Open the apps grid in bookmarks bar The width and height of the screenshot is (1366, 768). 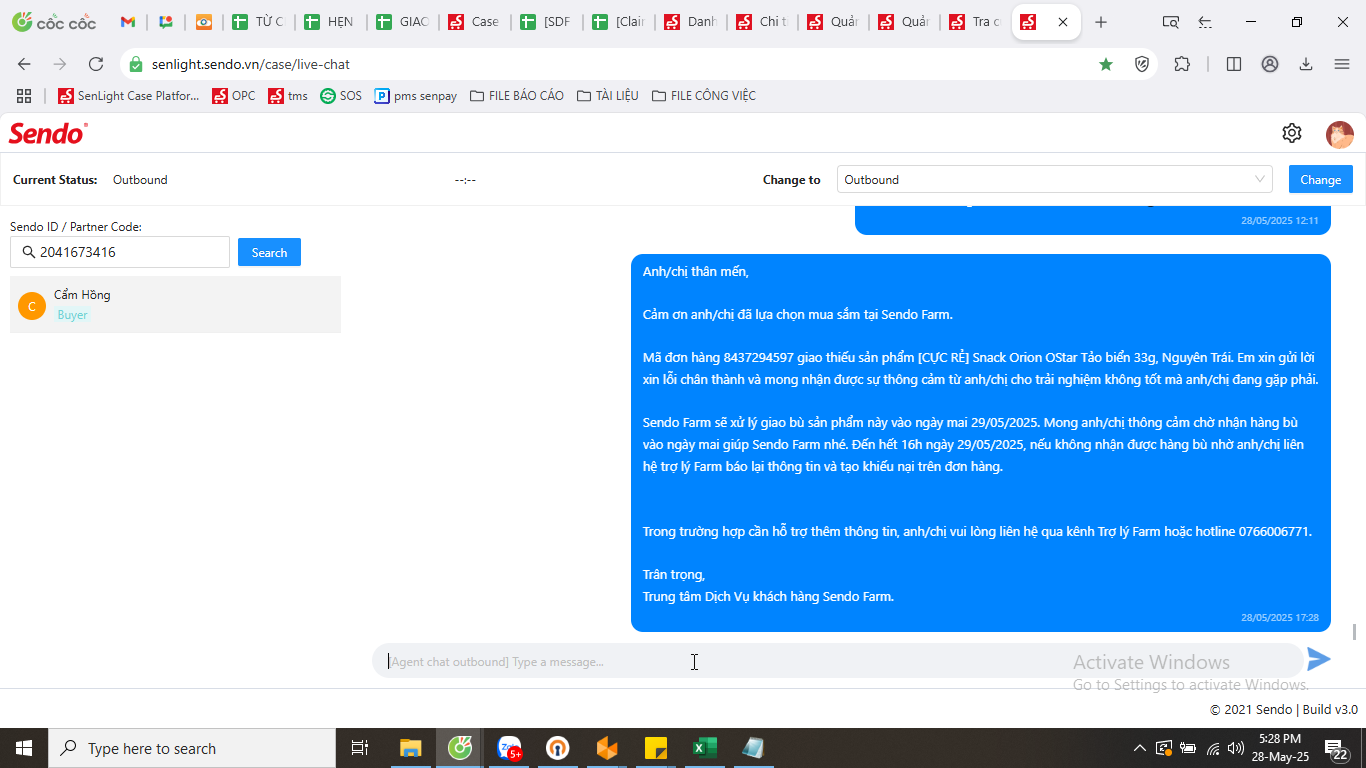tap(24, 96)
